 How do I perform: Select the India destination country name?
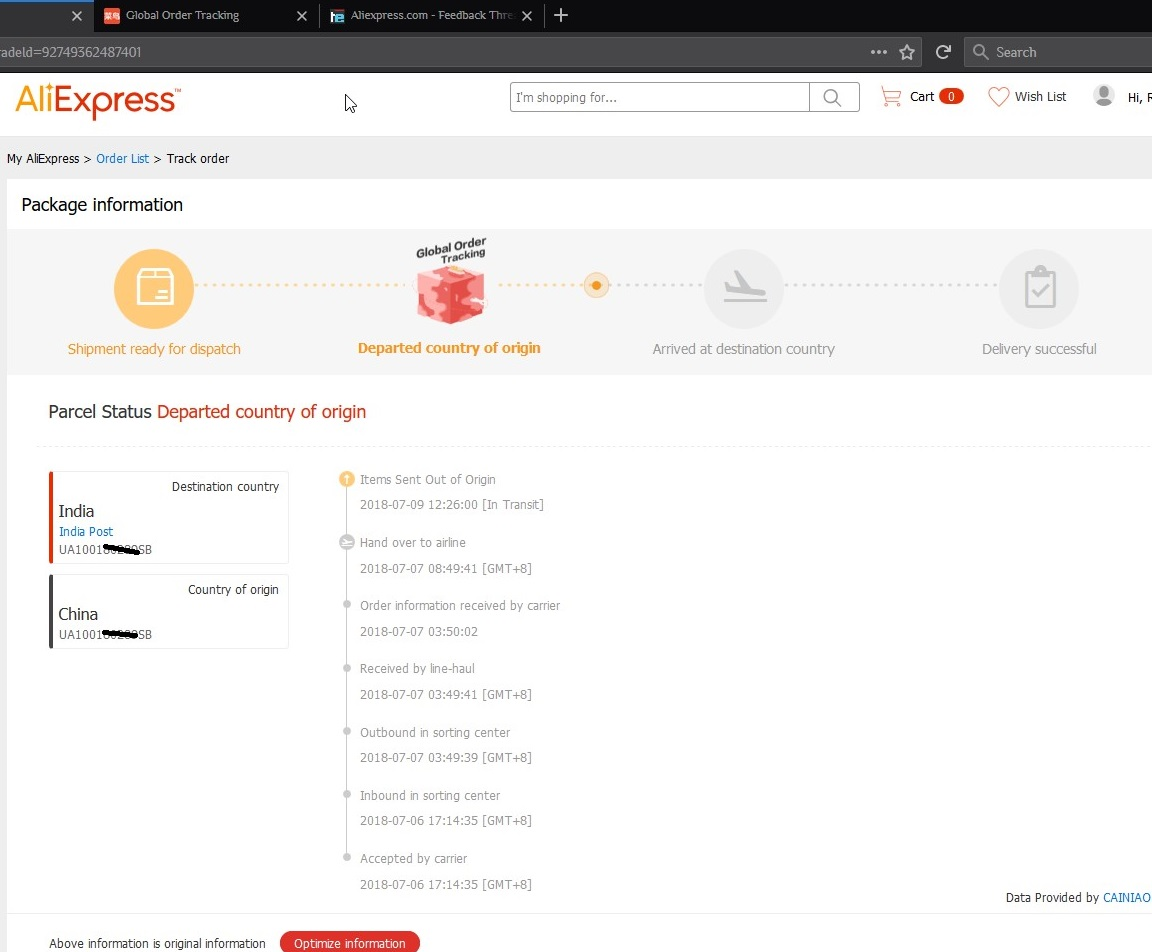pos(76,511)
